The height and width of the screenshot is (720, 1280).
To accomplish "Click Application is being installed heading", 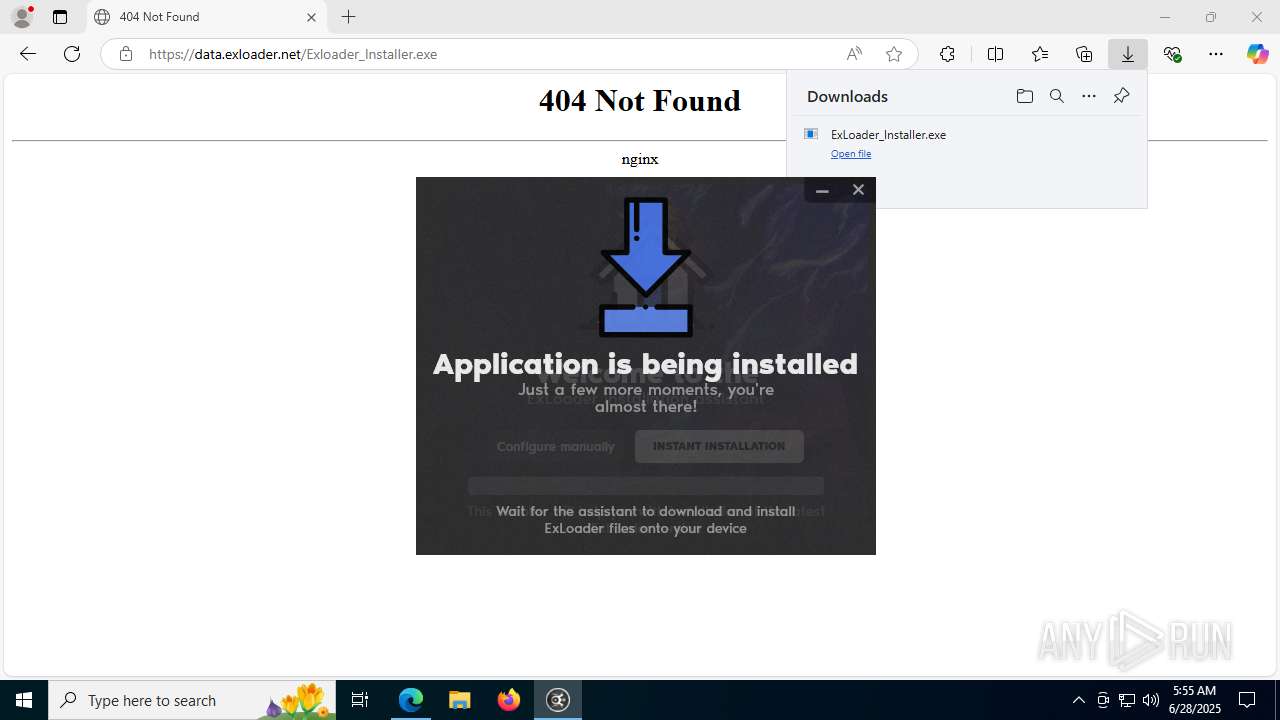I will pyautogui.click(x=646, y=364).
